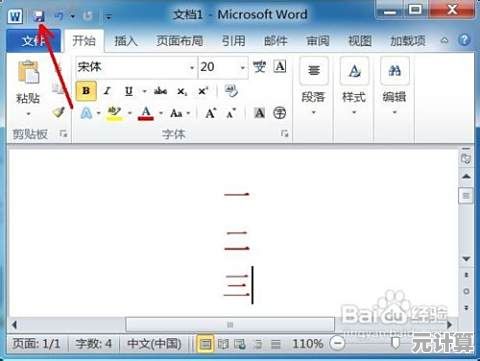Click the Text Highlight Color marker icon

114,113
